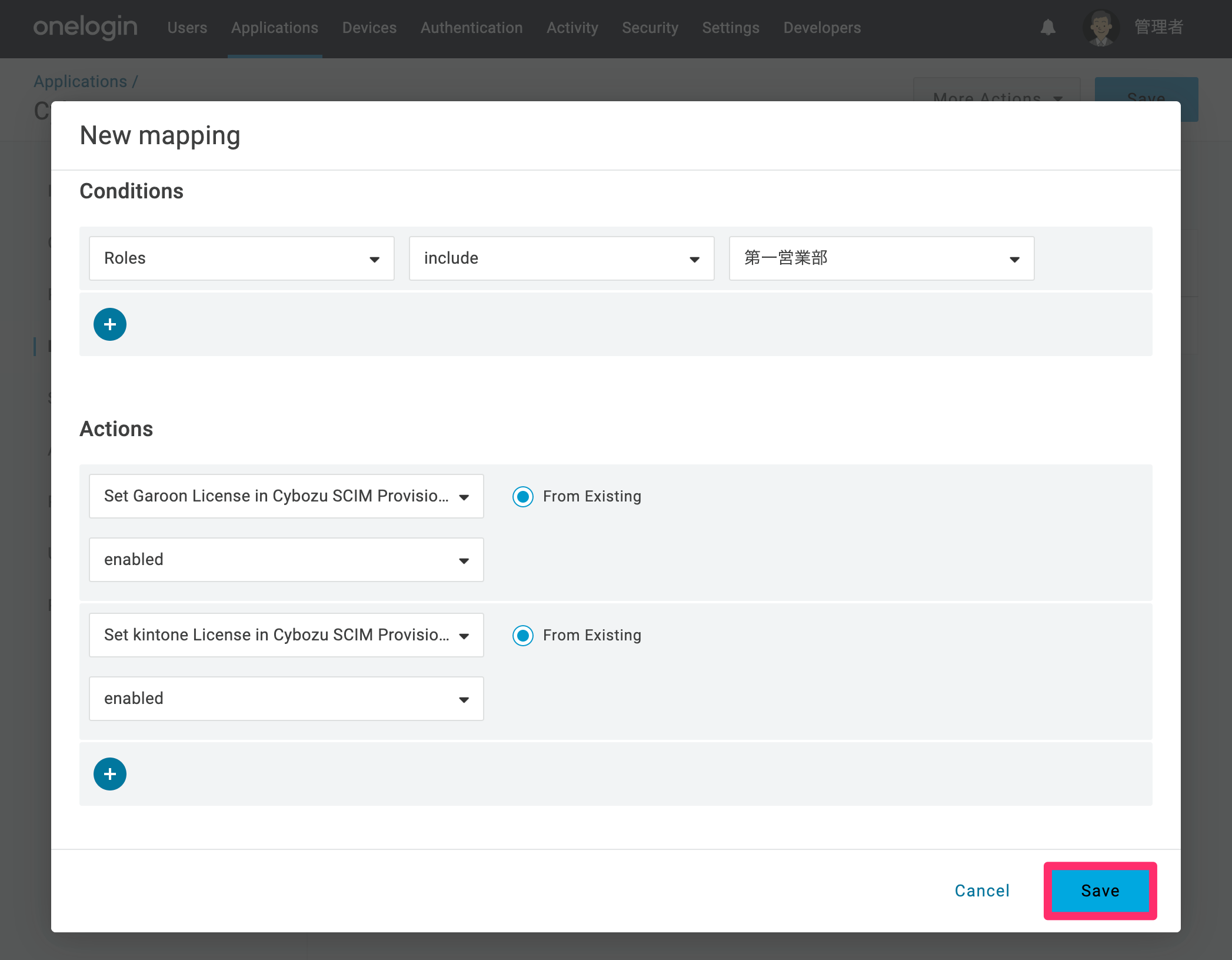The height and width of the screenshot is (960, 1232).
Task: Add a new condition with plus icon
Action: [x=110, y=324]
